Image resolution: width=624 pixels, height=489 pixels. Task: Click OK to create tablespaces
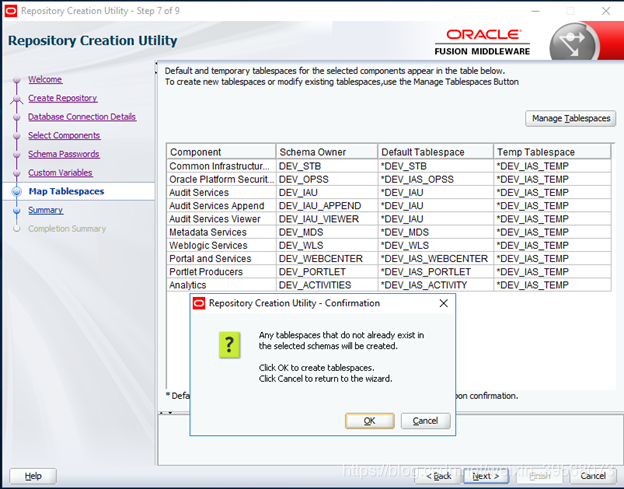[x=370, y=421]
